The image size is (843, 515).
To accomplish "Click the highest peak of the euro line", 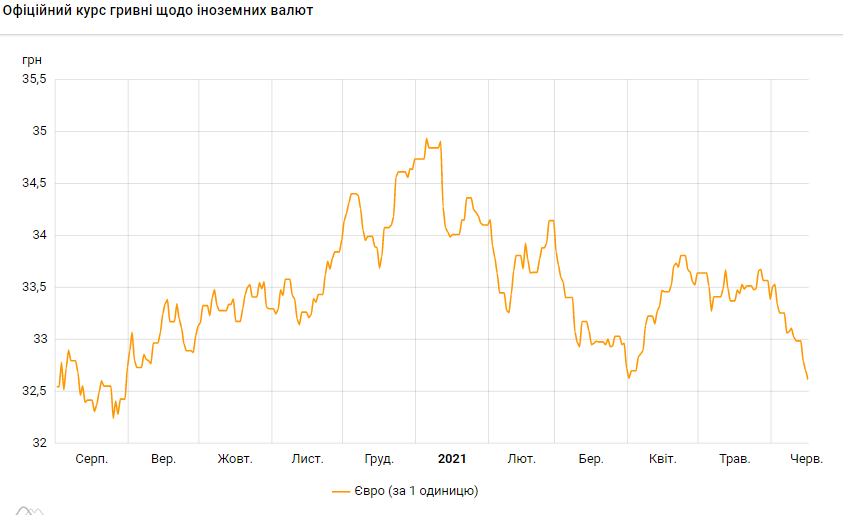I will coord(426,139).
